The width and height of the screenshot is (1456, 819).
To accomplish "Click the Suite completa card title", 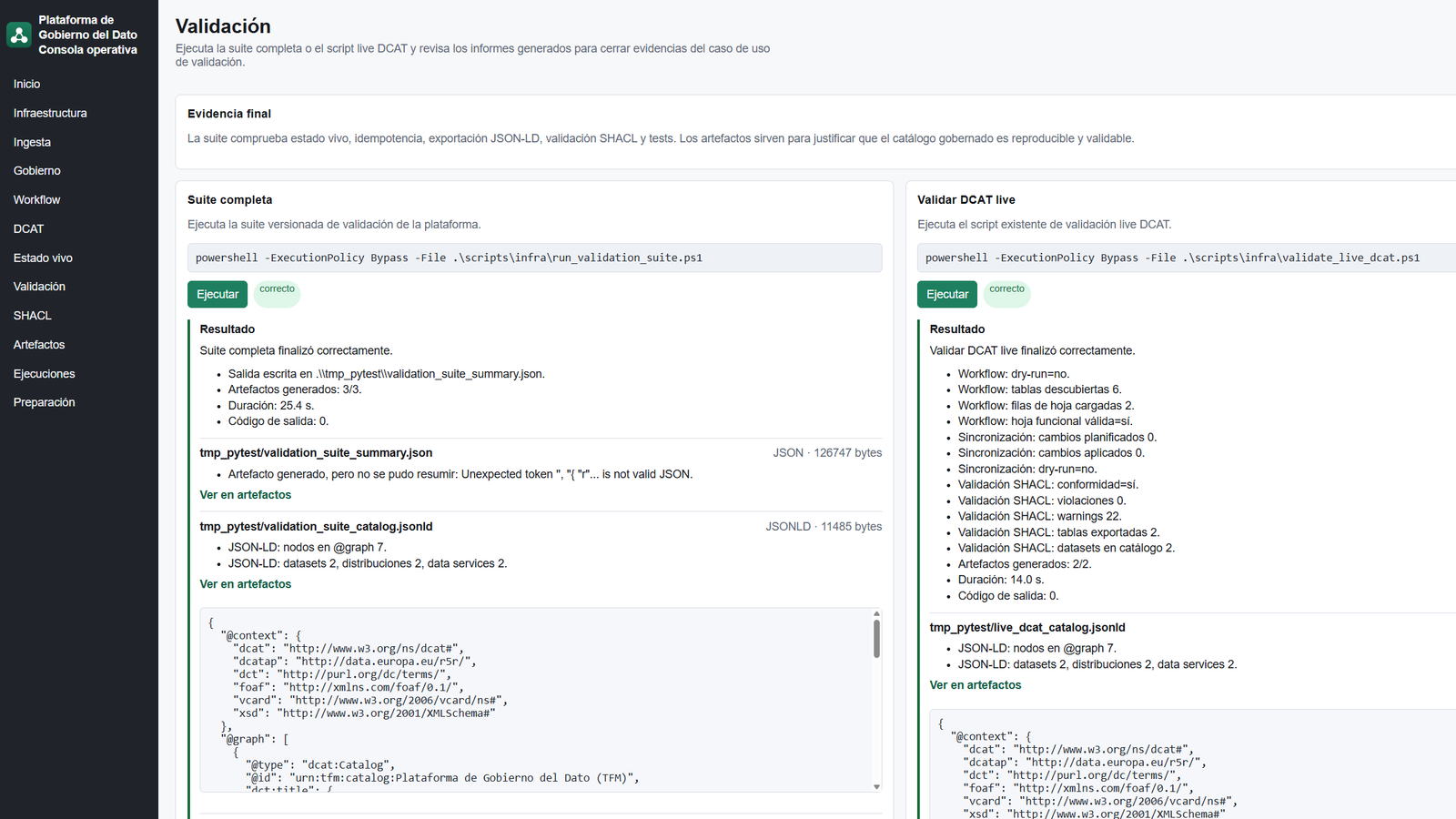I will [x=229, y=199].
